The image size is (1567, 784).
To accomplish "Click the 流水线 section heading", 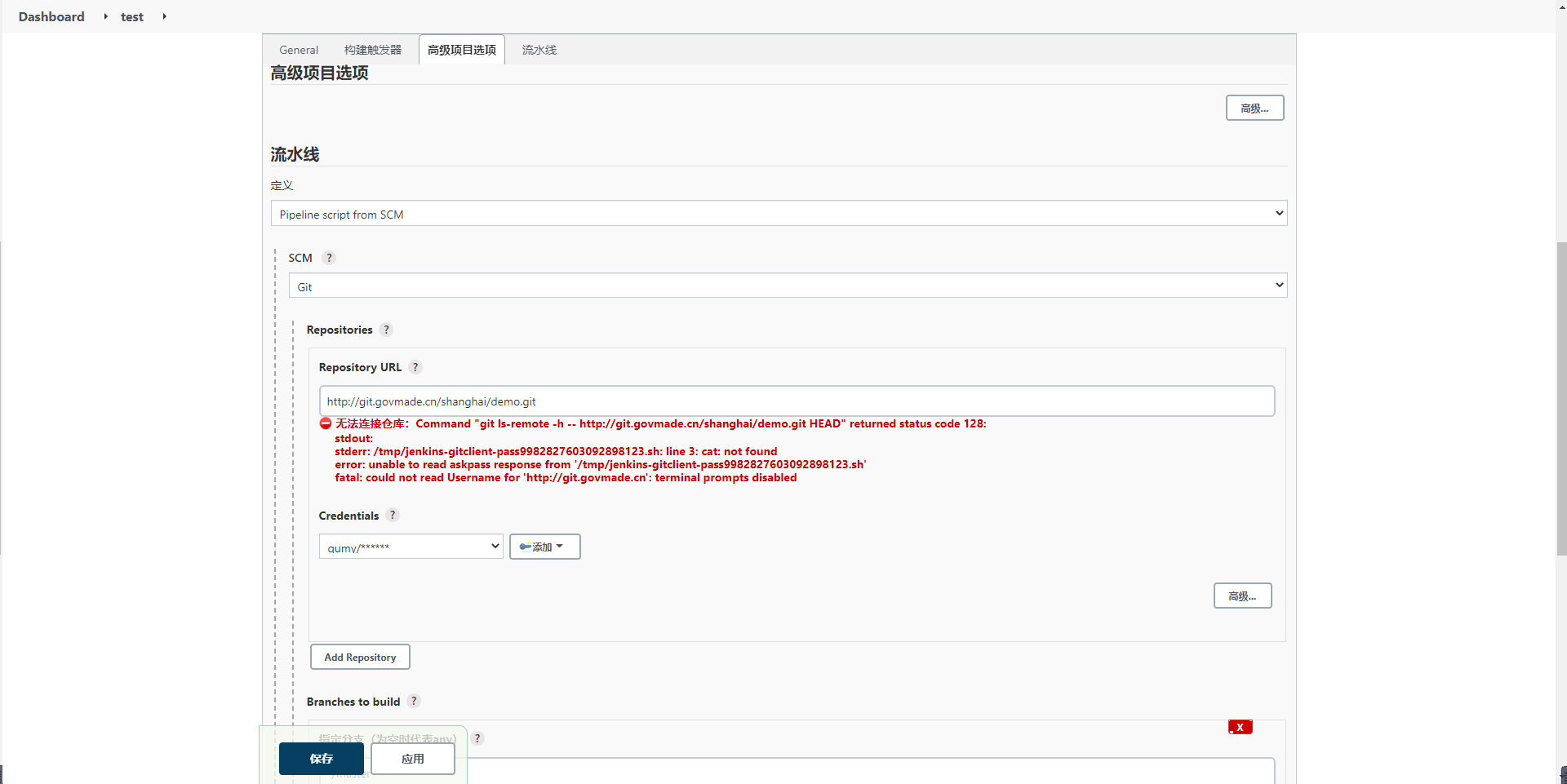I will coord(295,154).
